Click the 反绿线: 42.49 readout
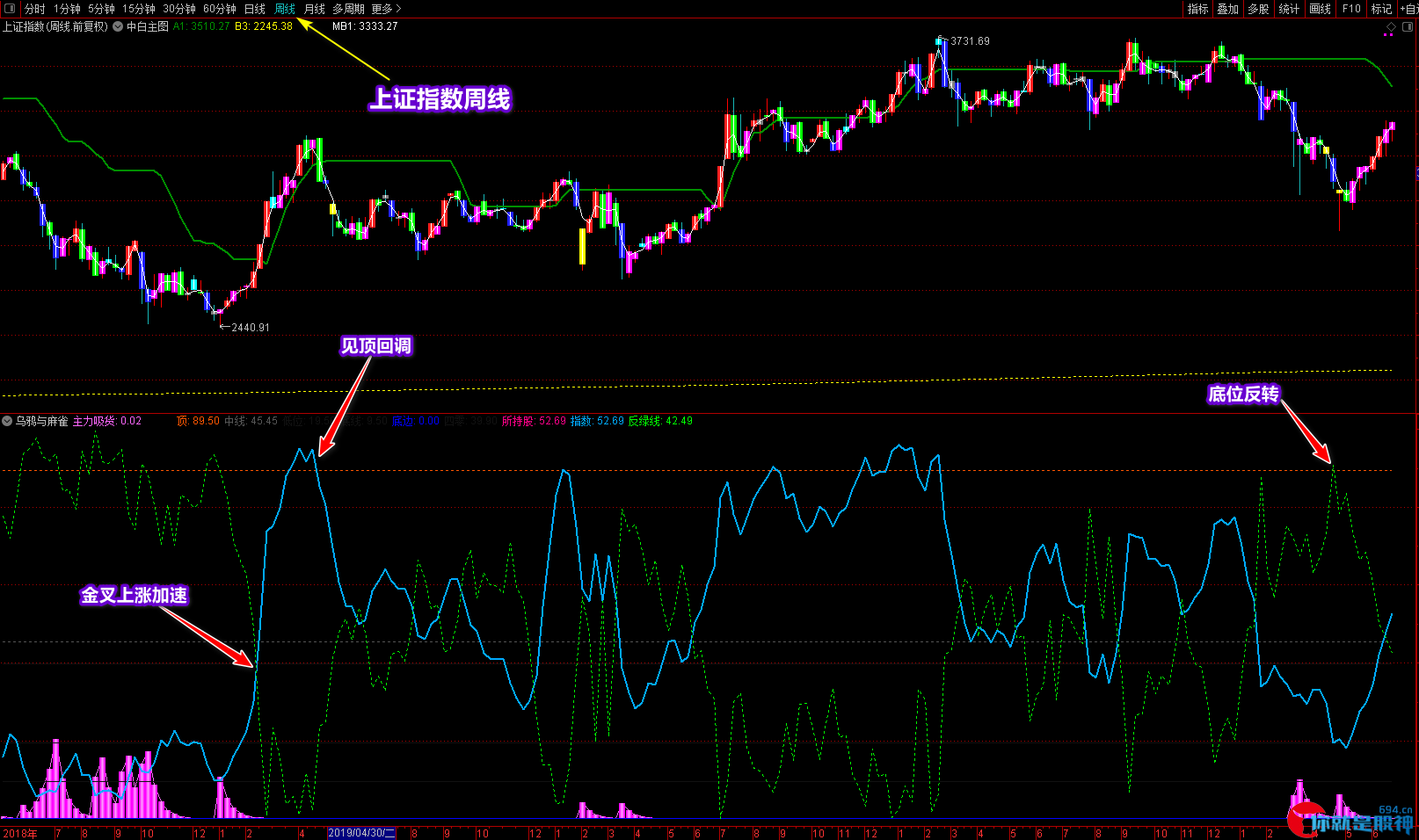 [x=660, y=421]
